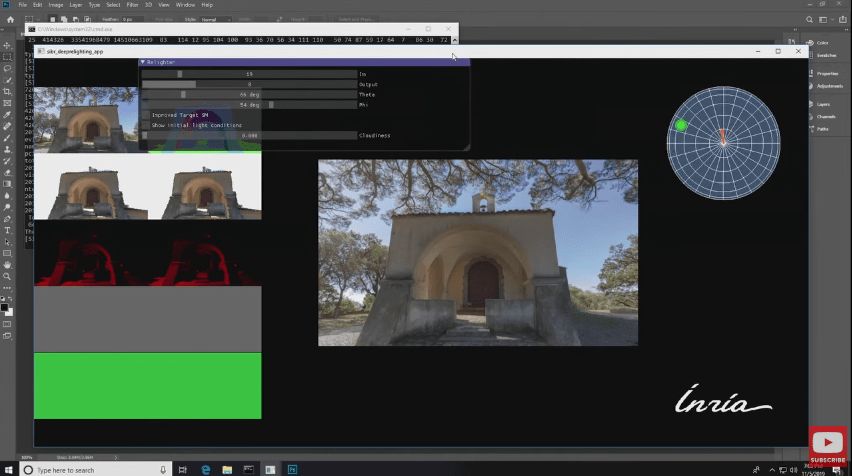The width and height of the screenshot is (852, 476).
Task: Select the Dodge tool
Action: click(x=7, y=207)
